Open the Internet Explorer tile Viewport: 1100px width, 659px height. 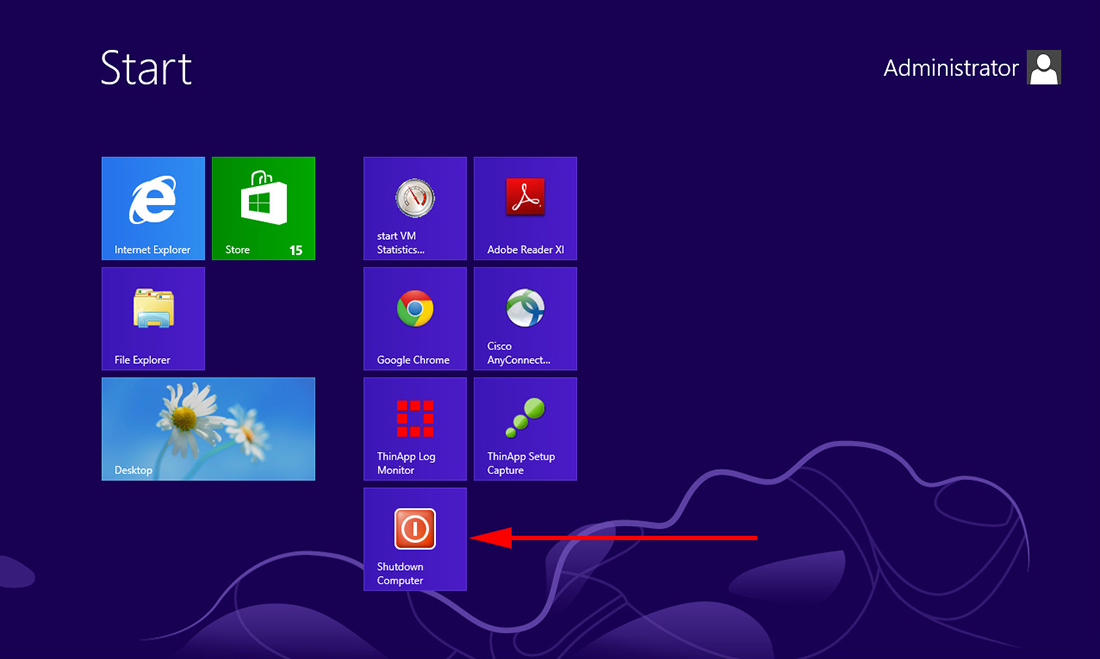tap(153, 208)
